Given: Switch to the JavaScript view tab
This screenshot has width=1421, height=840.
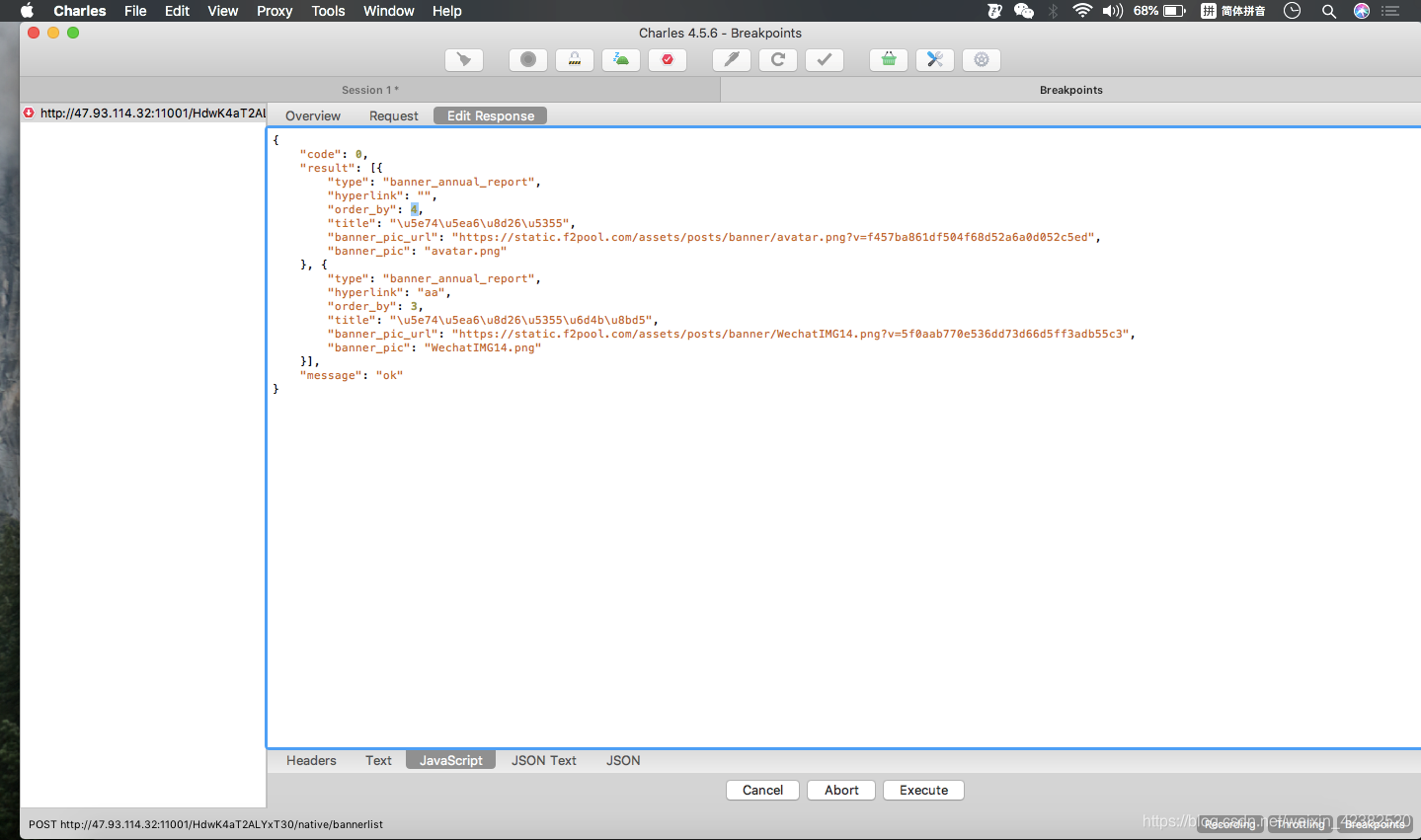Looking at the screenshot, I should click(451, 760).
